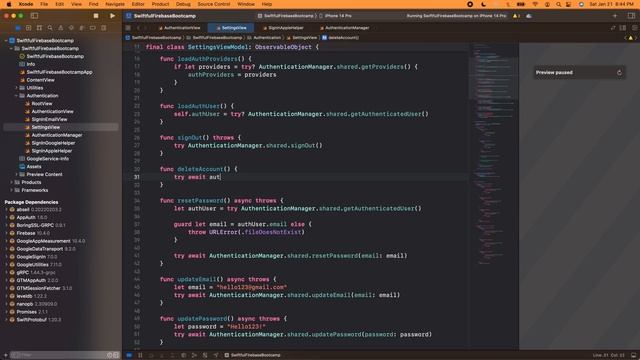
Task: Go forward with the editor forward arrow
Action: tap(145, 28)
